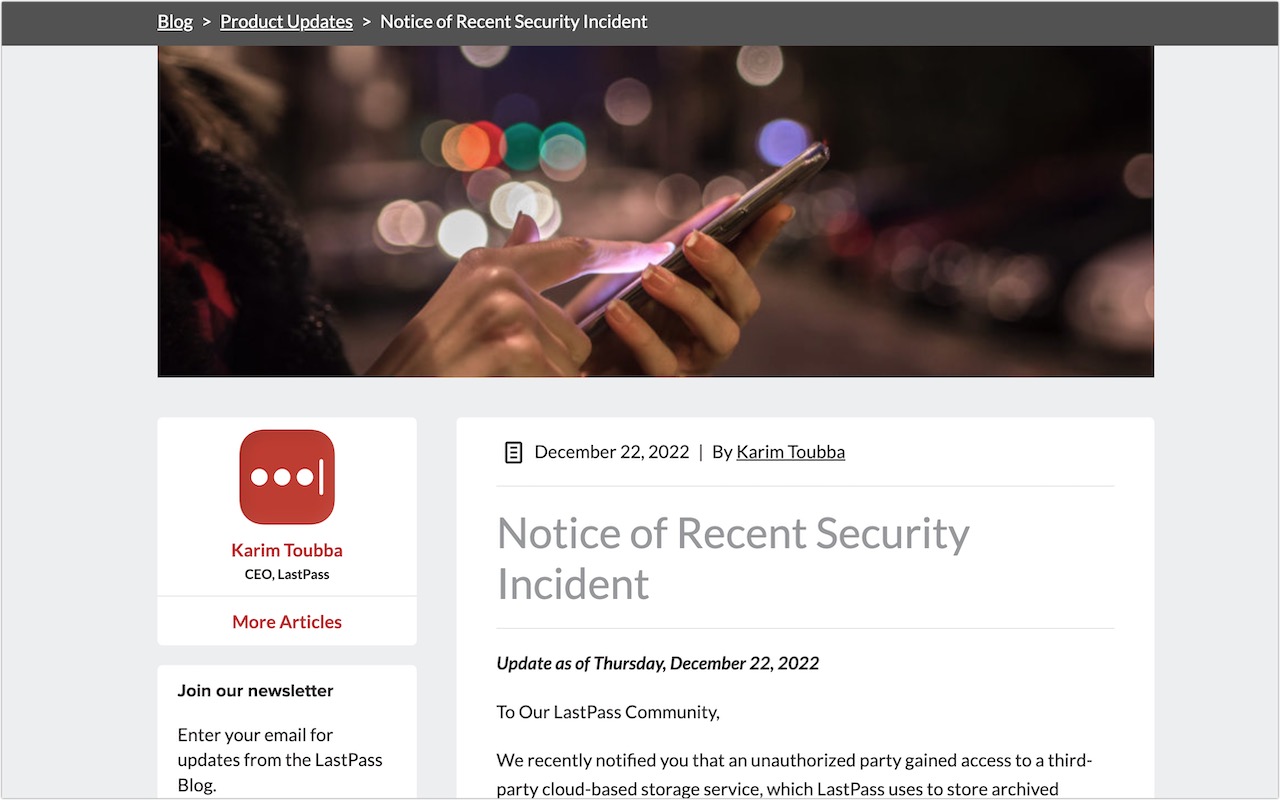Select the author name Karim Toubba in sidebar

click(286, 550)
